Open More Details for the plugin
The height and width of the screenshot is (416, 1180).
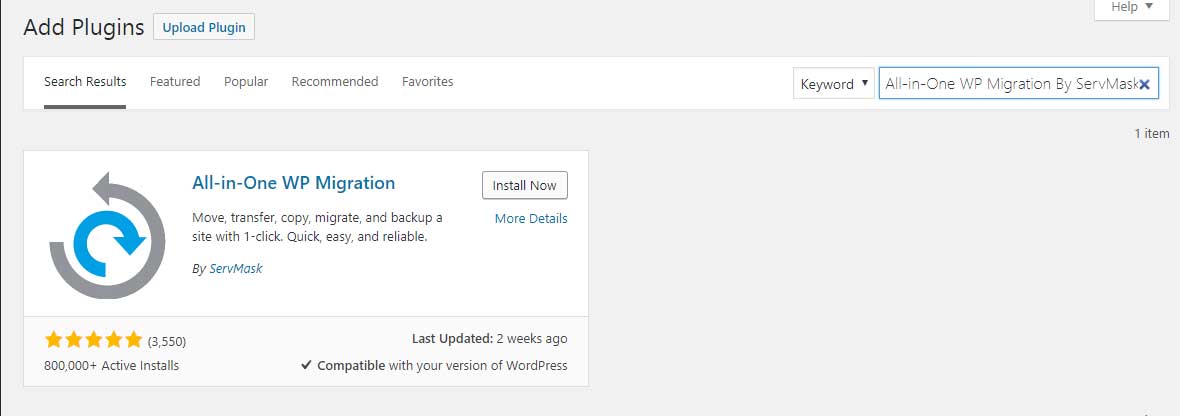tap(531, 219)
